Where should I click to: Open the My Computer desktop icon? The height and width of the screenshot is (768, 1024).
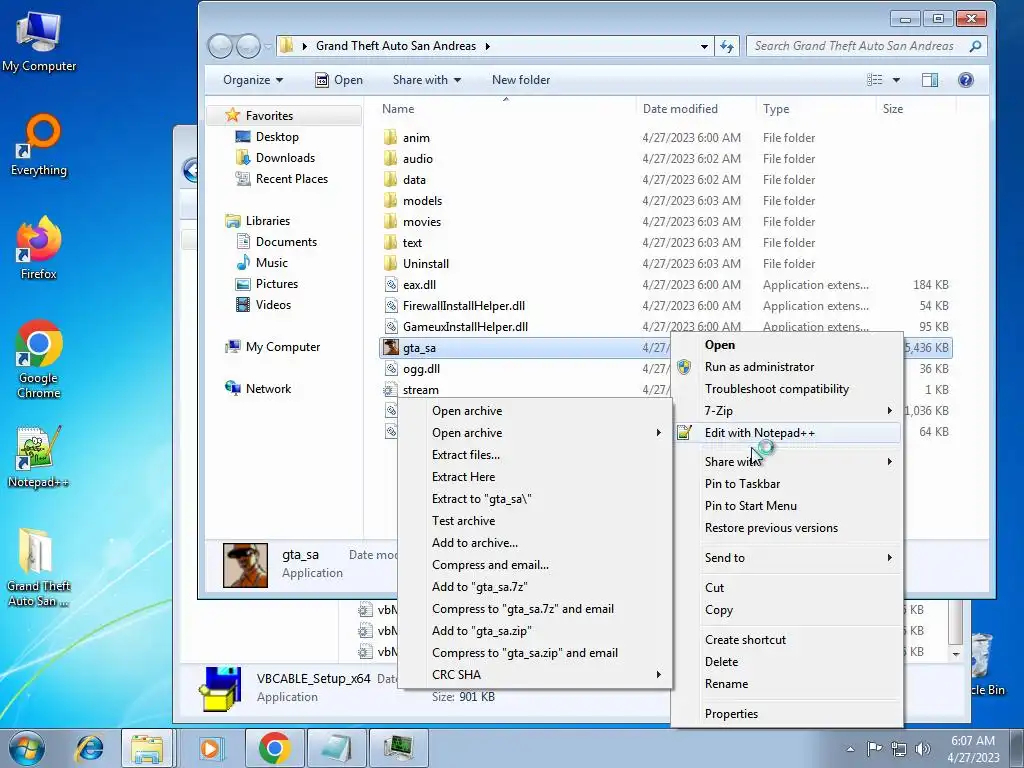[39, 40]
